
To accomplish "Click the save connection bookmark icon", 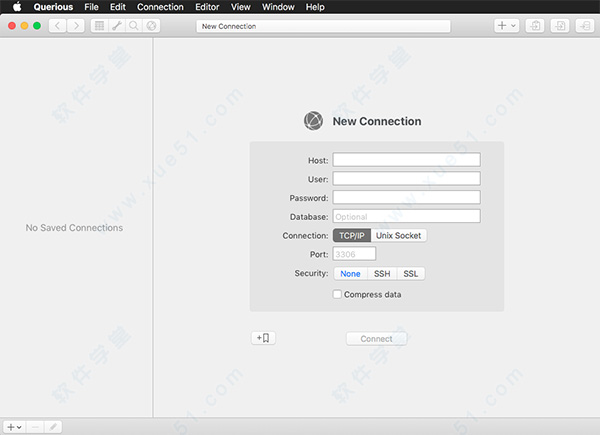I will [x=263, y=338].
